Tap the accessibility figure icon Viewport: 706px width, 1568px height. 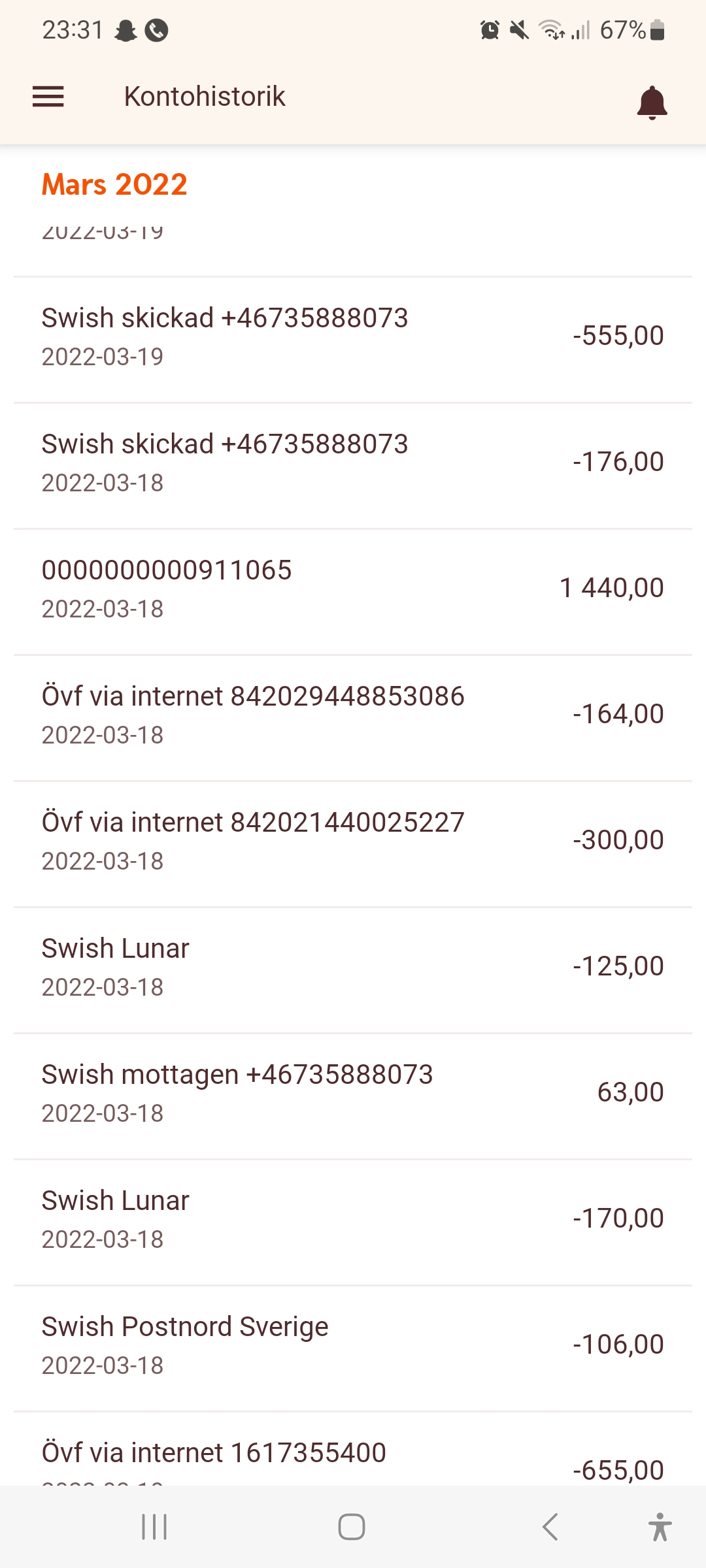click(x=660, y=1527)
